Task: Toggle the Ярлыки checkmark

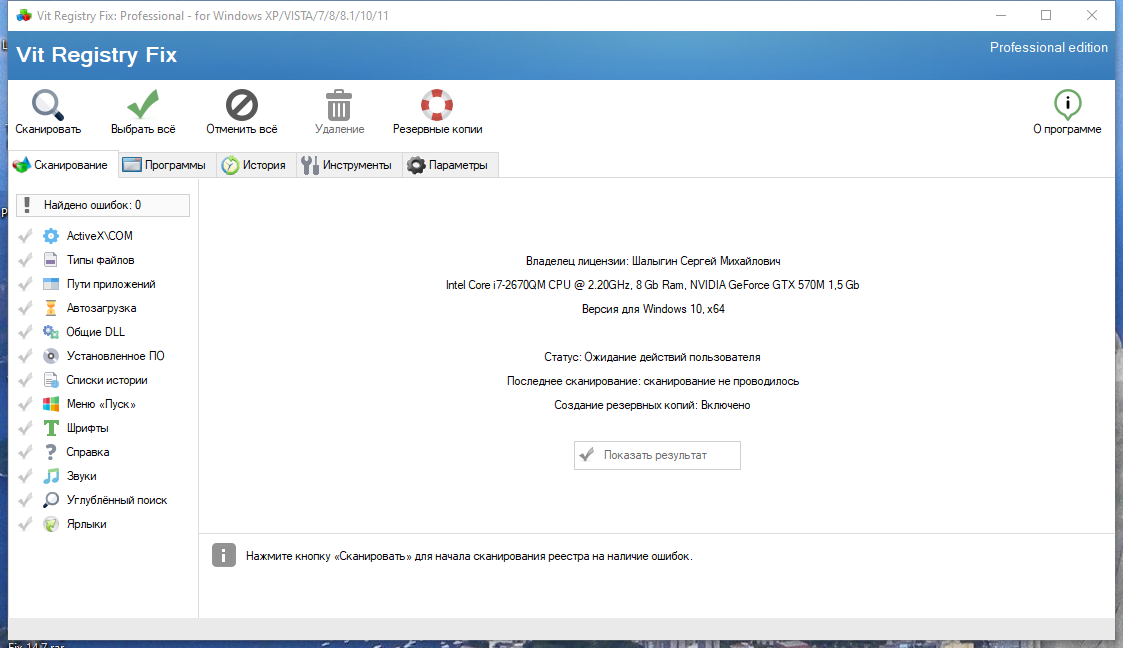Action: click(x=25, y=524)
